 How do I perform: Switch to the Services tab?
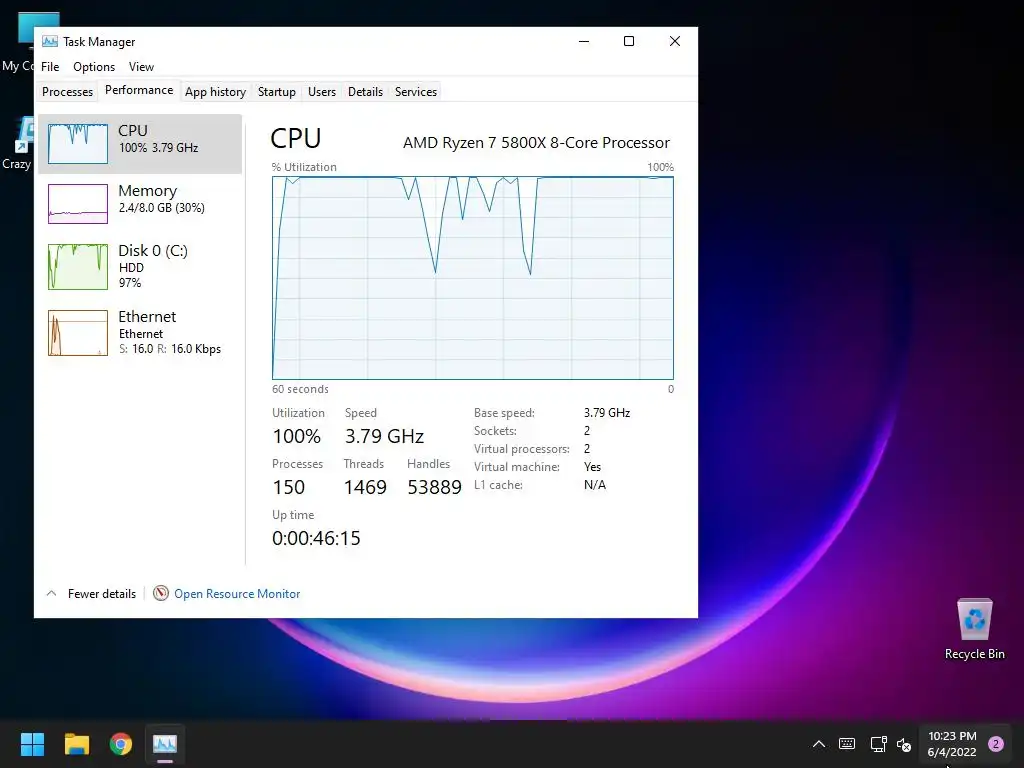tap(416, 91)
